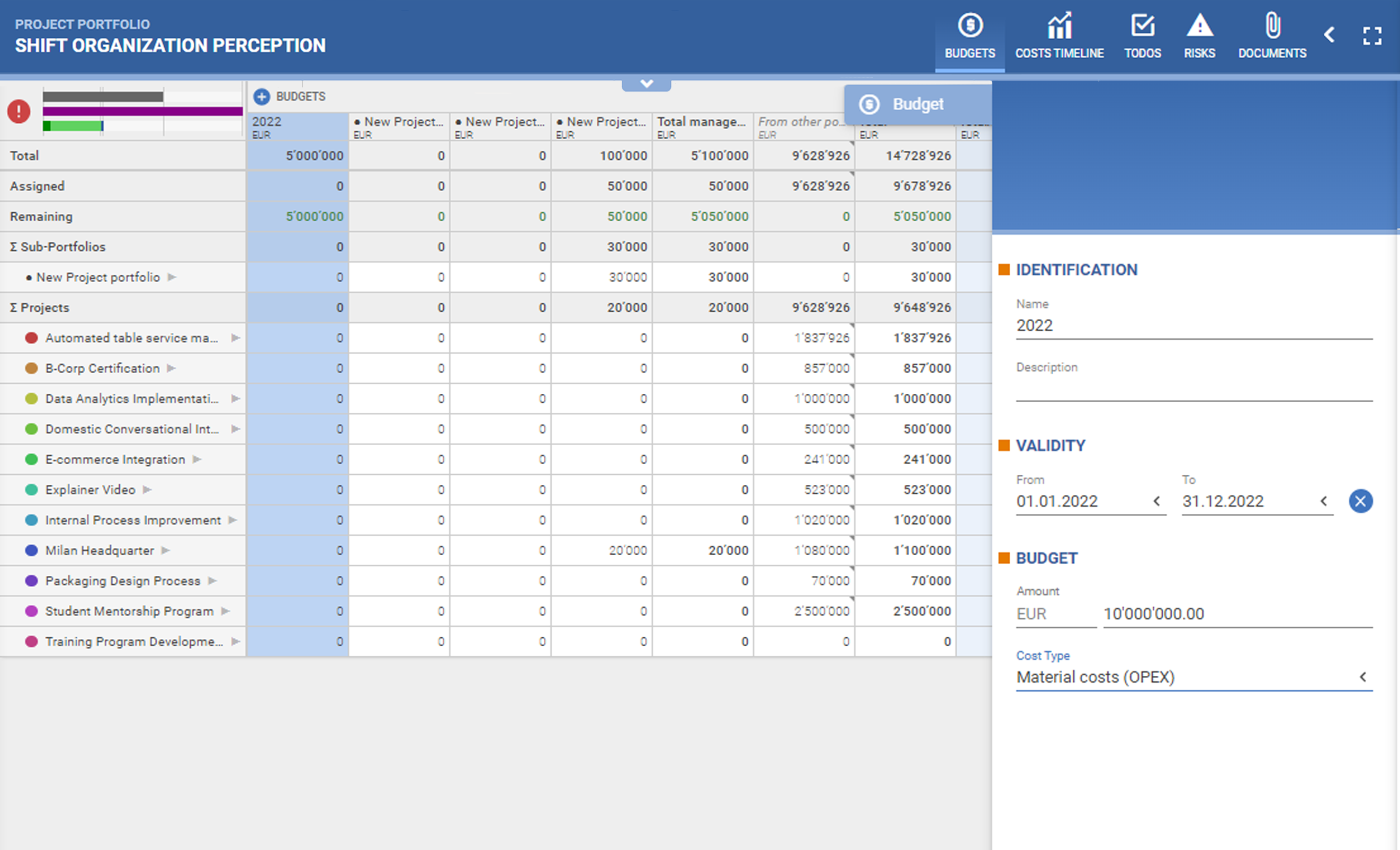The image size is (1400, 850).
Task: Open the Budgets tab
Action: [970, 37]
